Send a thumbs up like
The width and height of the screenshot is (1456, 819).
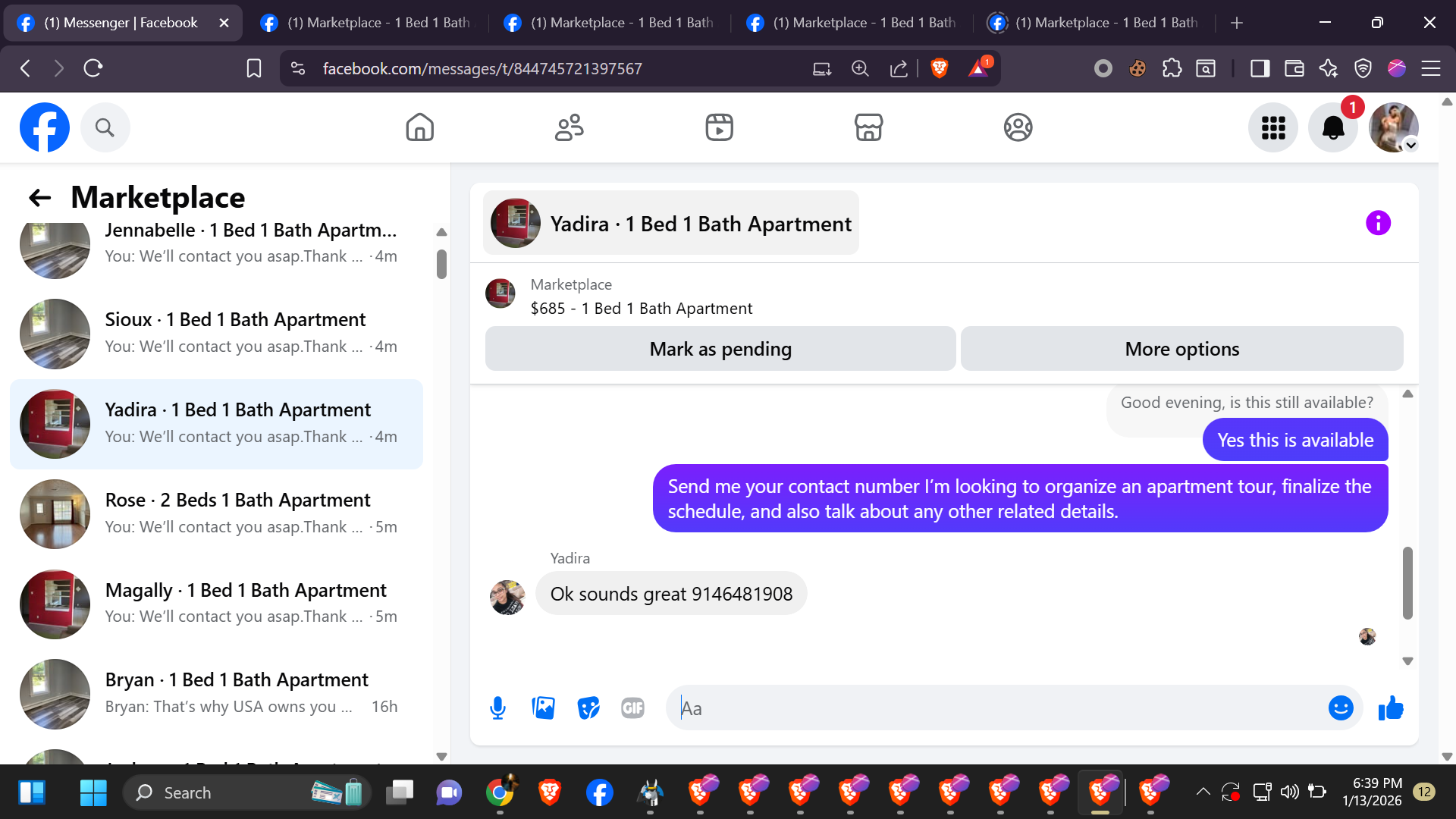coord(1391,708)
